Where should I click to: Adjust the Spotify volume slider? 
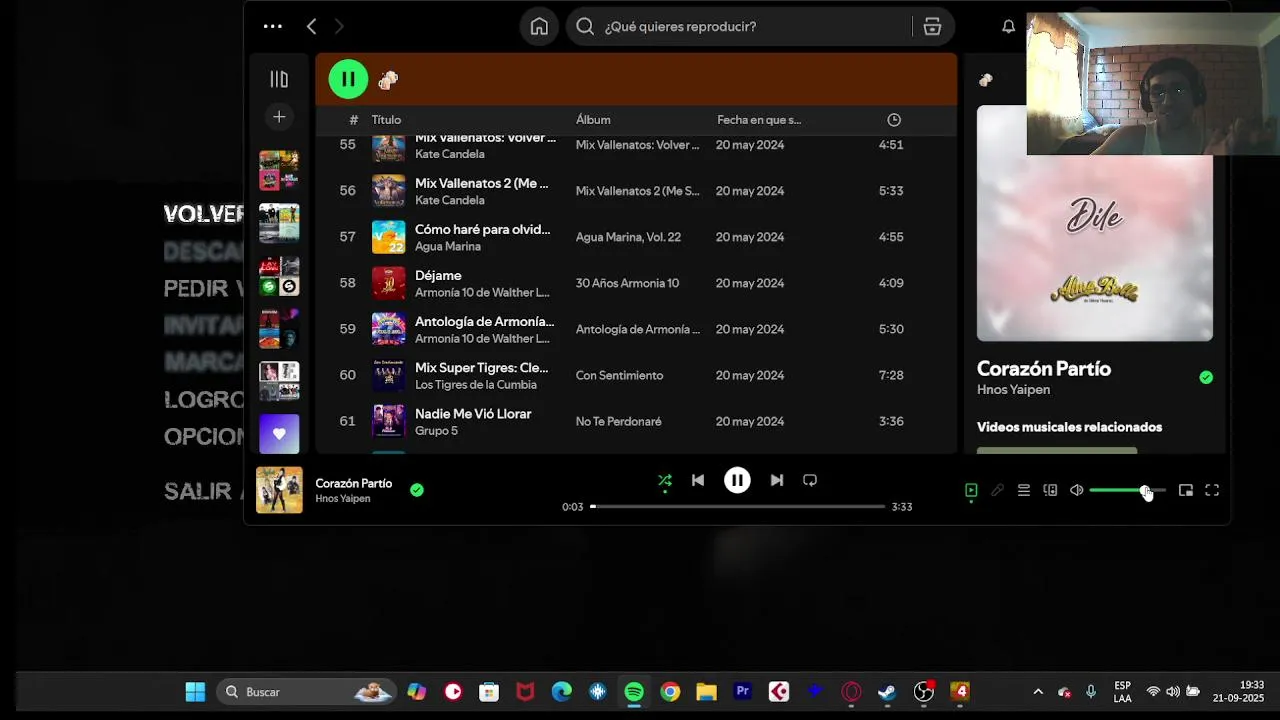point(1127,491)
